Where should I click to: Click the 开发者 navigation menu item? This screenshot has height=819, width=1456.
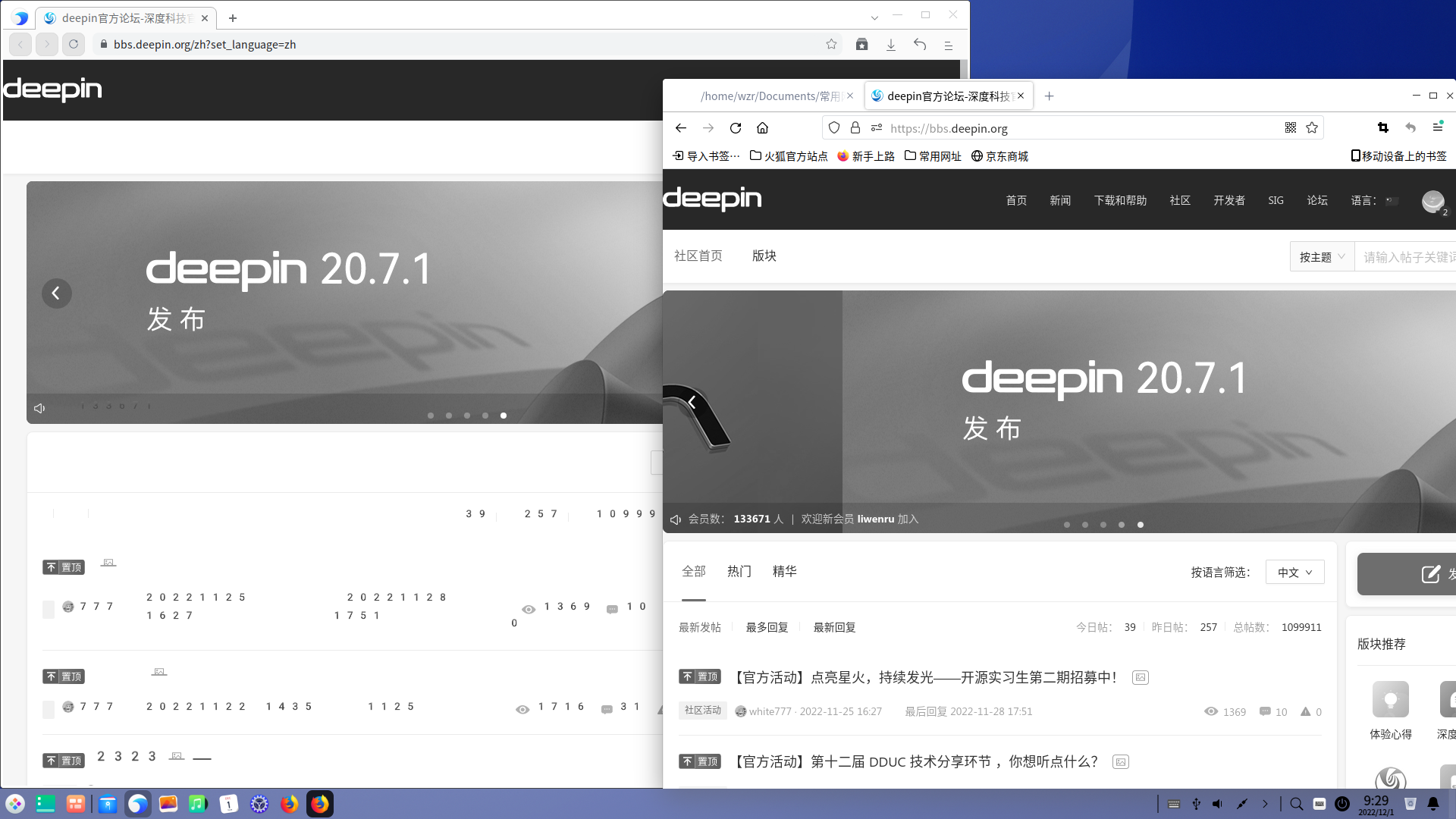(x=1229, y=200)
